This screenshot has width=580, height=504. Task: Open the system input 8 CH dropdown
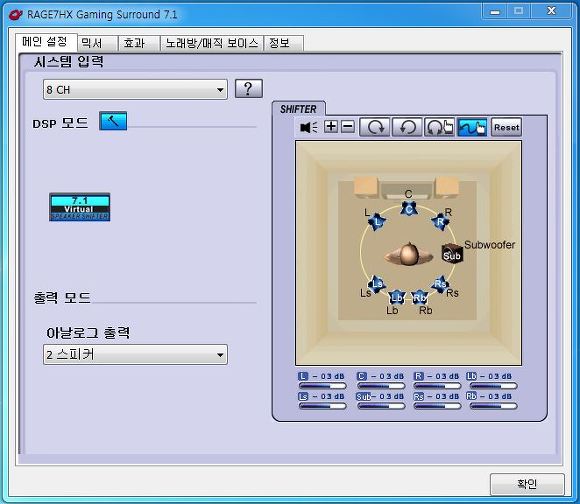point(135,89)
